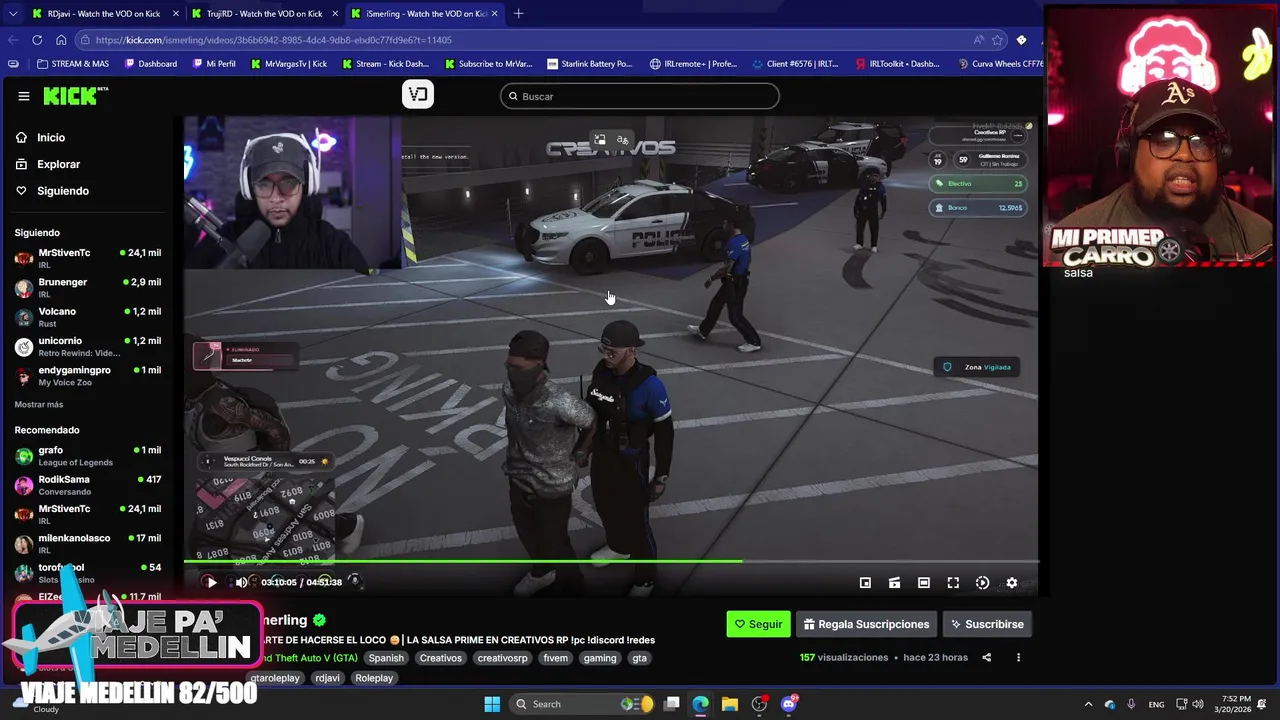Select the Spanish tag
The image size is (1280, 720).
point(386,658)
